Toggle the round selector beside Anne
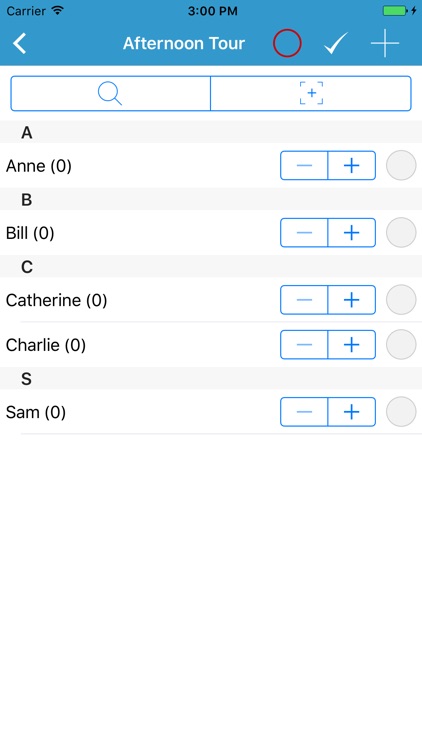Image resolution: width=422 pixels, height=750 pixels. [401, 165]
